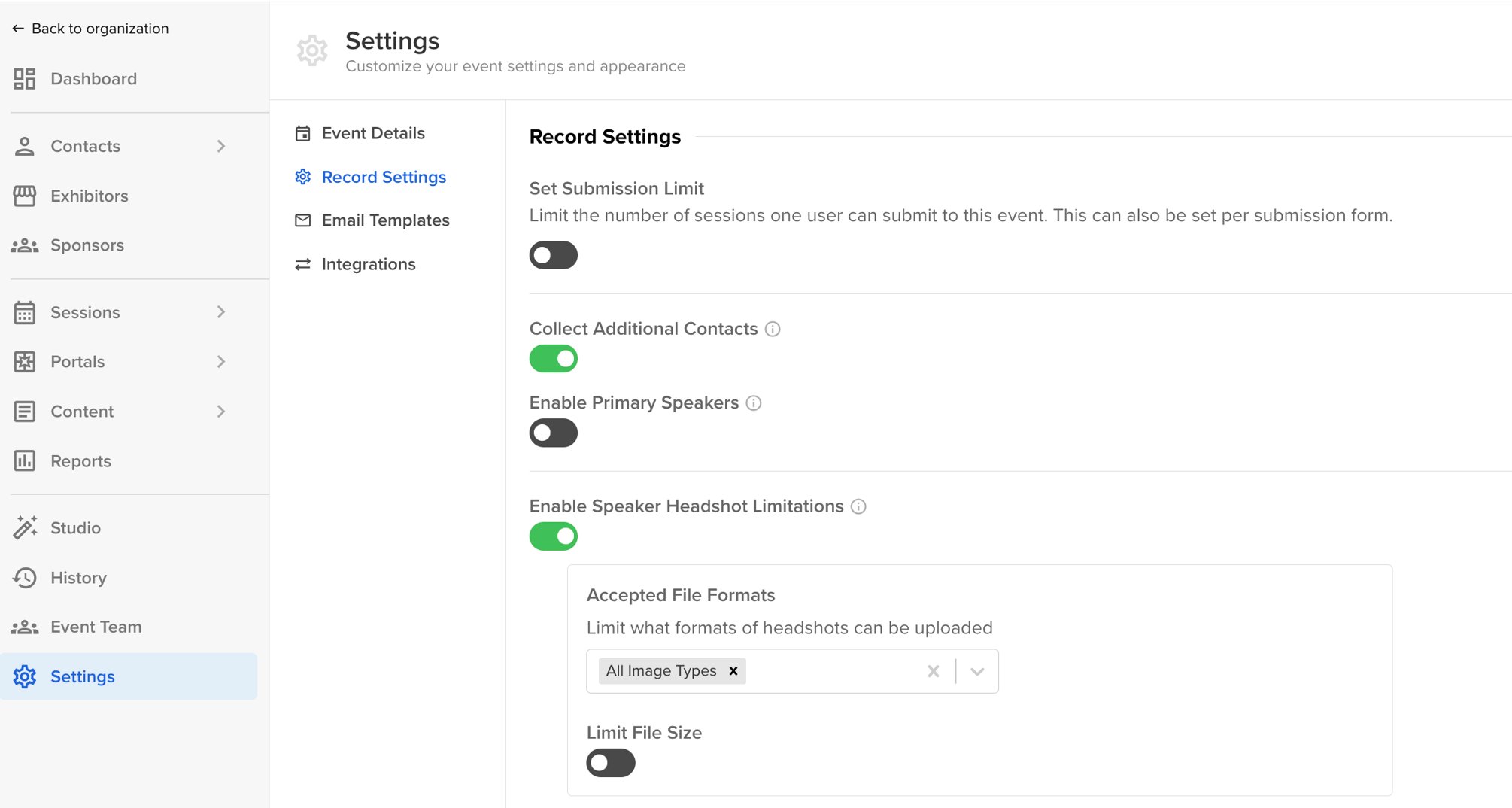The height and width of the screenshot is (808, 1512).
Task: Select the Studio wand icon
Action: pos(25,527)
